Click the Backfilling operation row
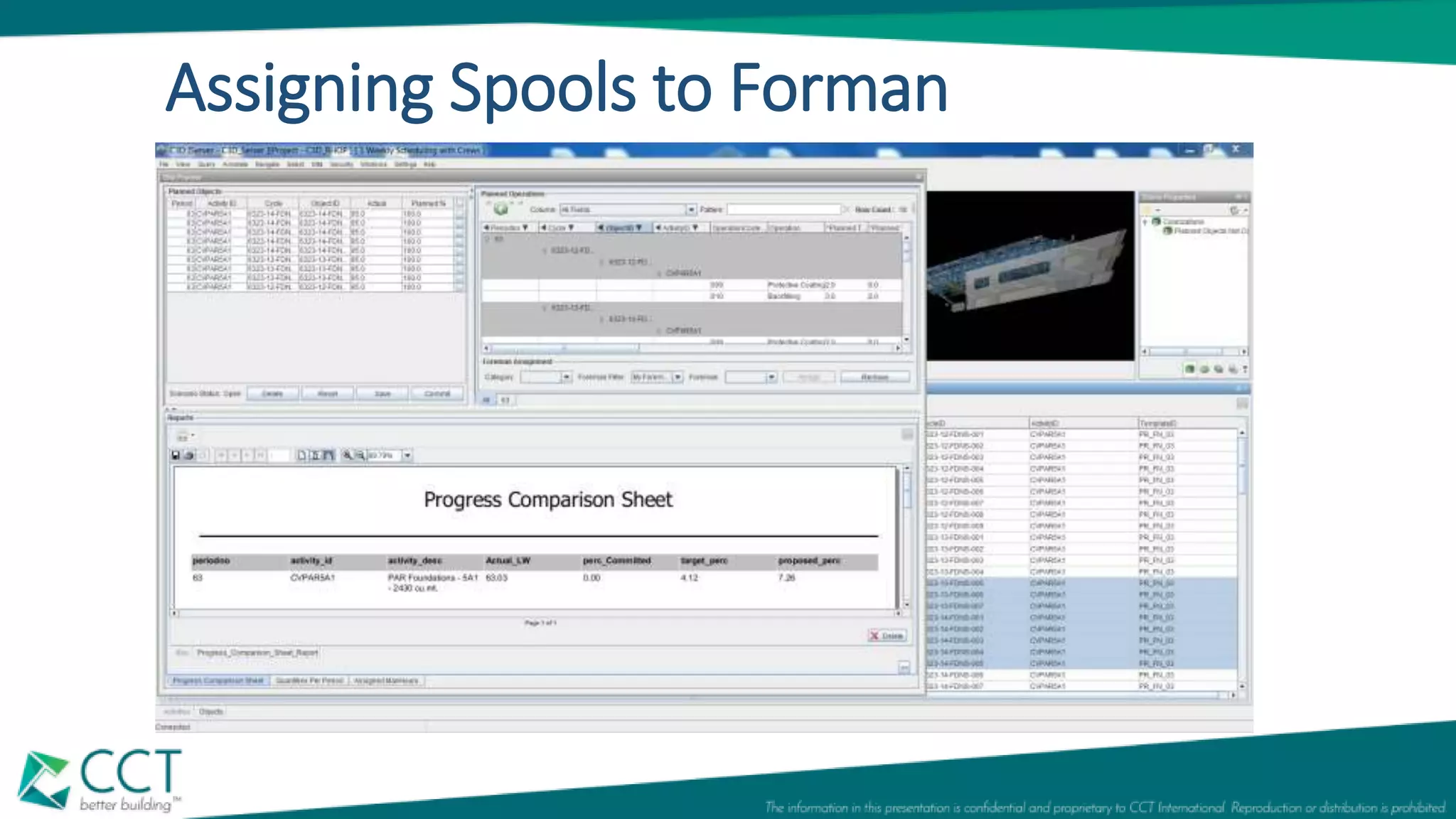Screen dimensions: 1456x819 (x=693, y=296)
